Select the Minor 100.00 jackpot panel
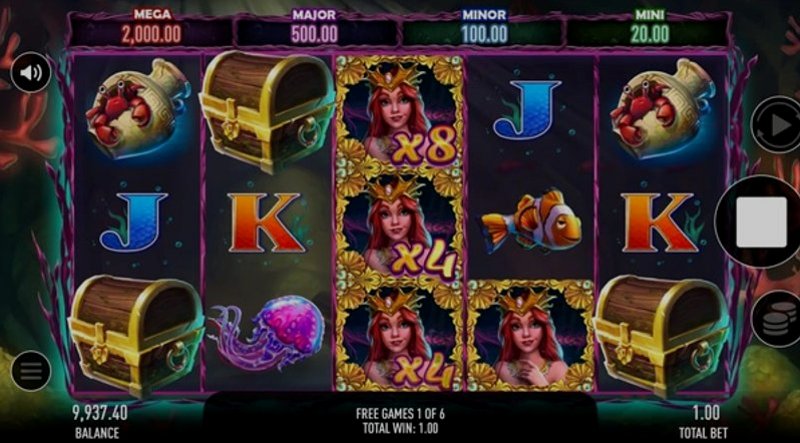 (484, 28)
